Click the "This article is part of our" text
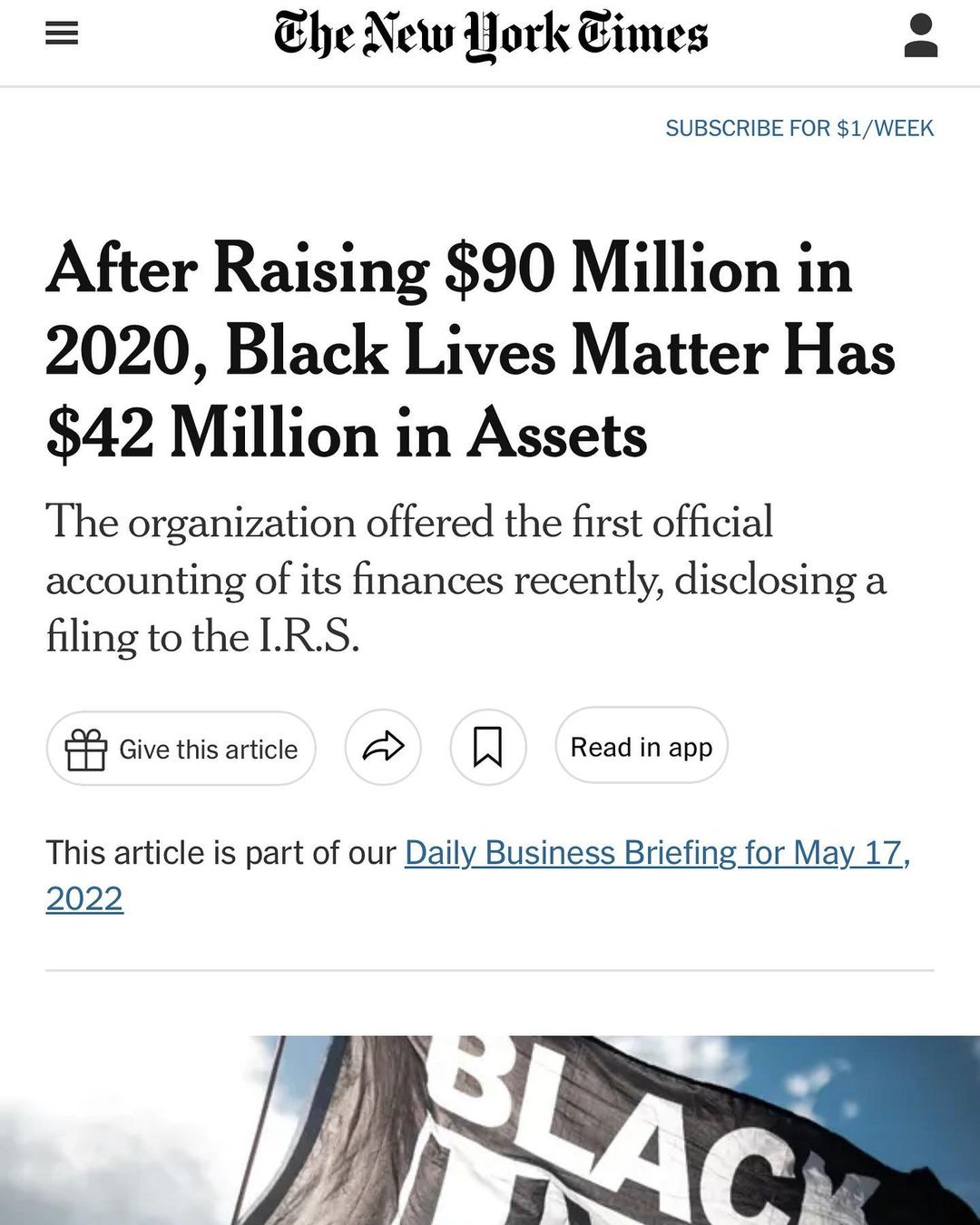 tap(220, 853)
